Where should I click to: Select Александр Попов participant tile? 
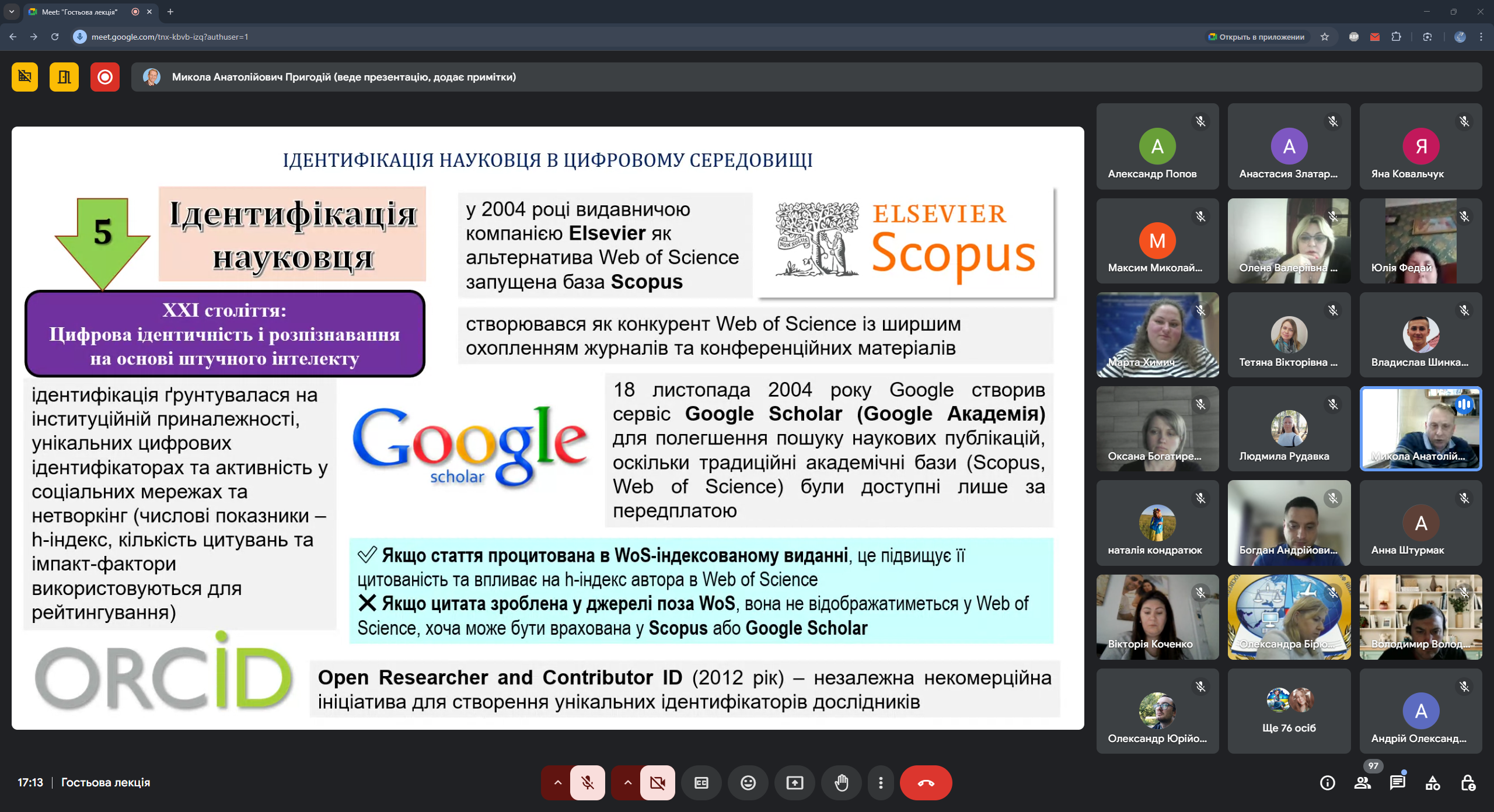(1158, 146)
